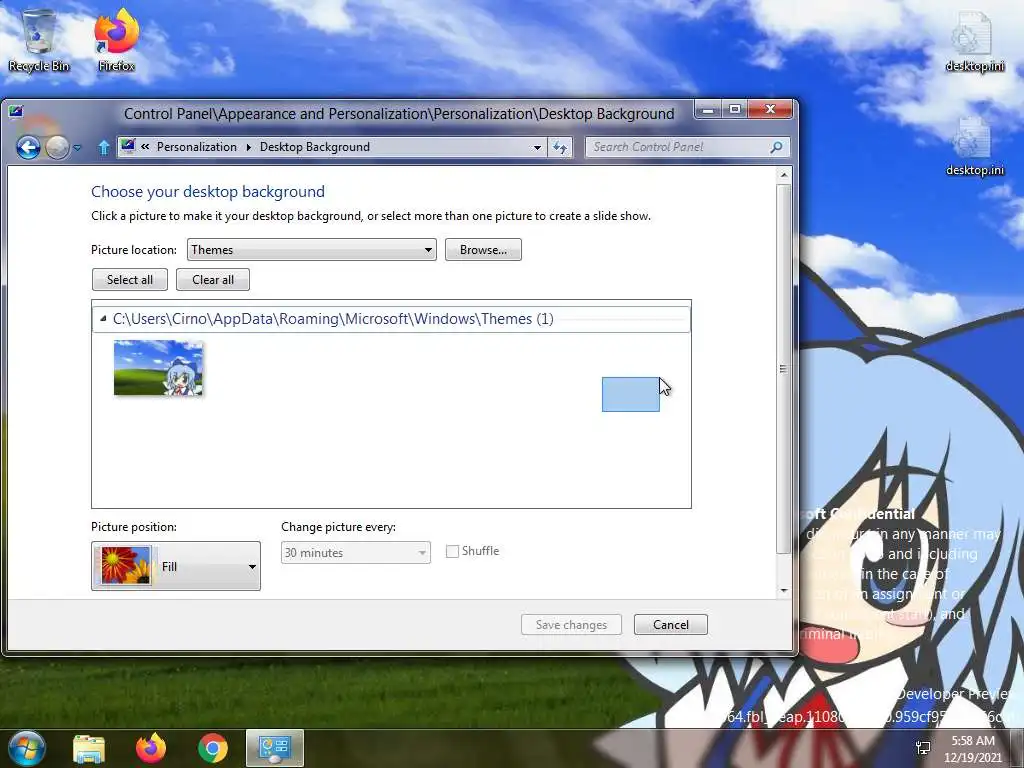Maximize the Desktop Background window
The image size is (1024, 768).
pyautogui.click(x=735, y=109)
